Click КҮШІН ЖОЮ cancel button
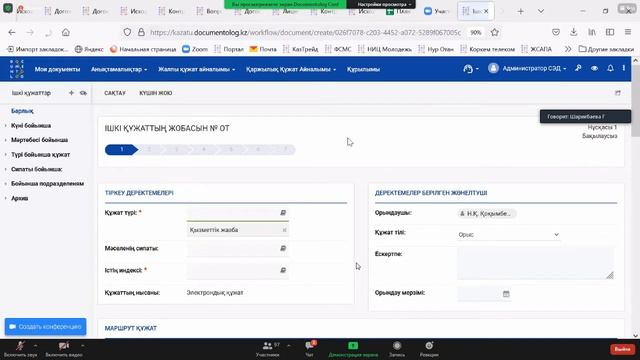 (156, 93)
